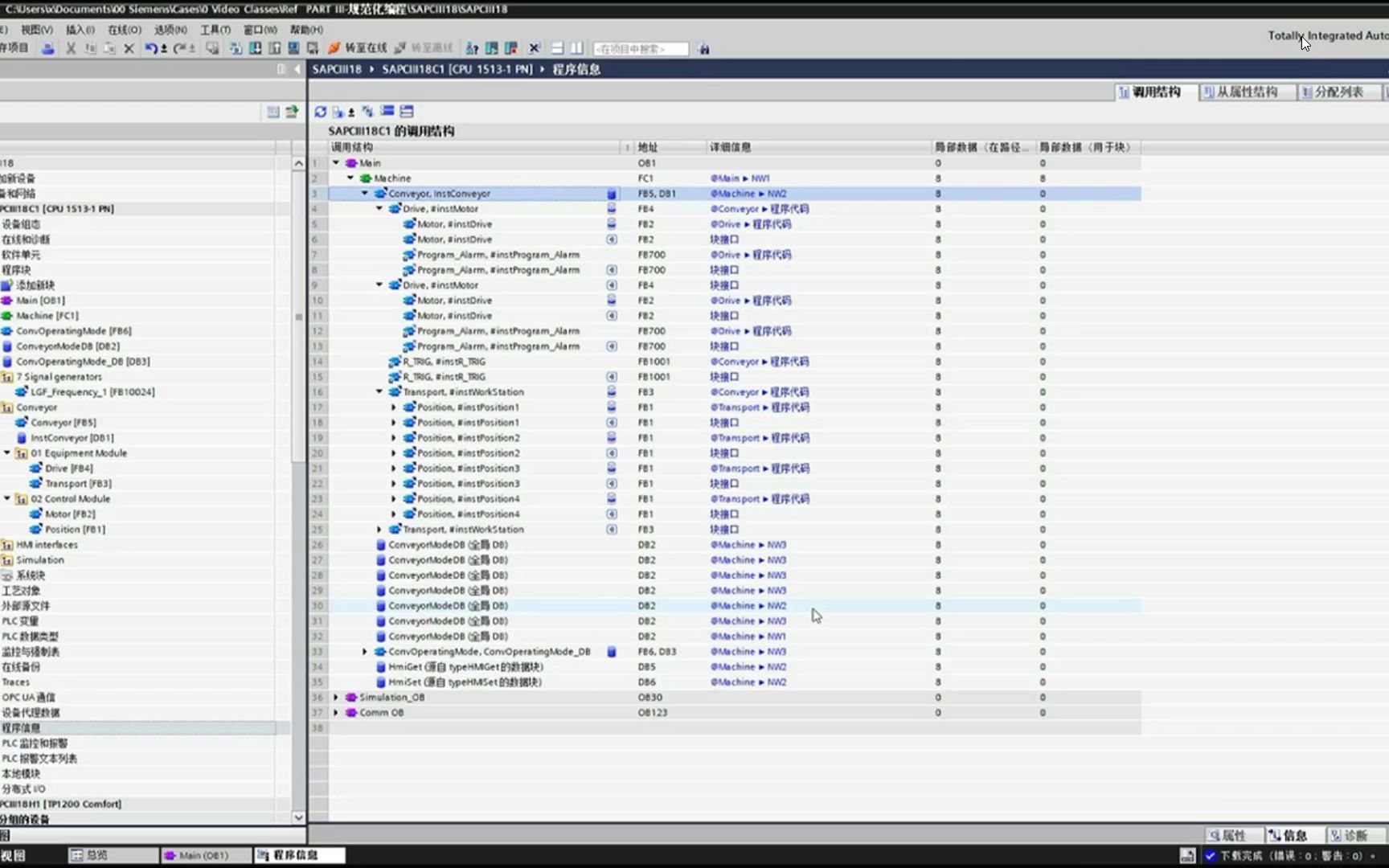Click the Go offline (转至离线) button
Image resolution: width=1389 pixels, height=868 pixels.
[424, 48]
